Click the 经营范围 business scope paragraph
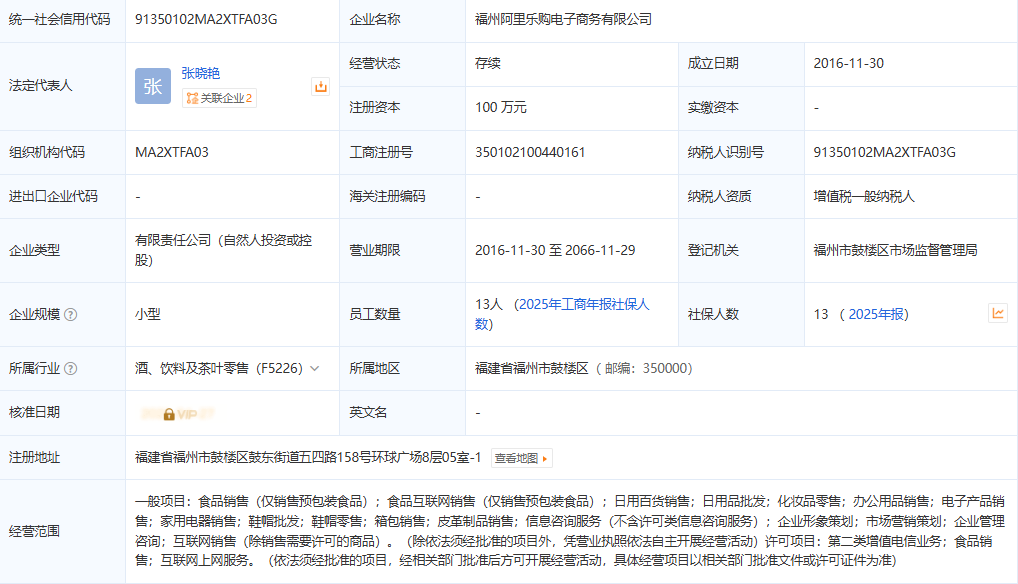The width and height of the screenshot is (1018, 584). point(569,531)
